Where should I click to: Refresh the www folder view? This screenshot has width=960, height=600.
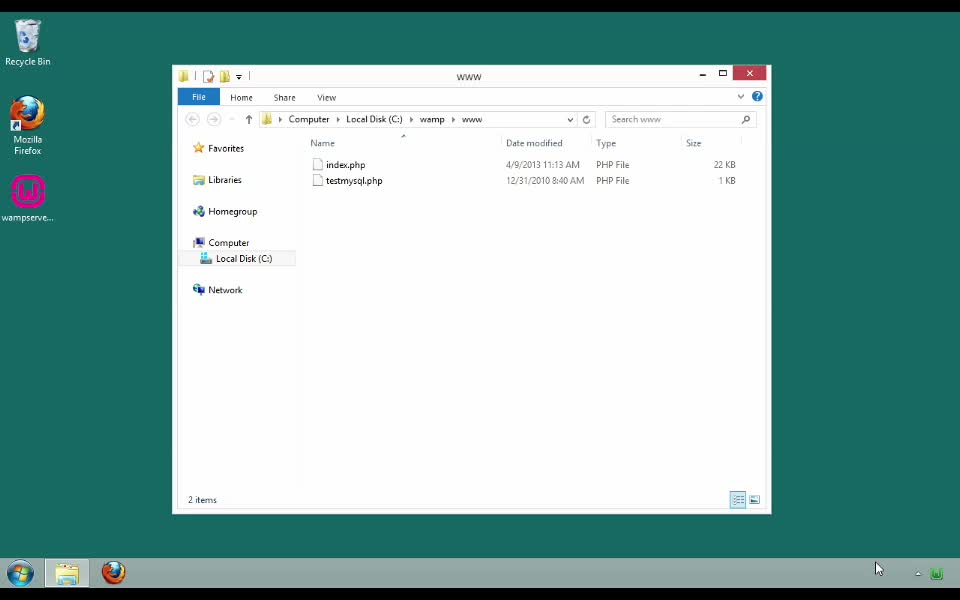click(586, 119)
